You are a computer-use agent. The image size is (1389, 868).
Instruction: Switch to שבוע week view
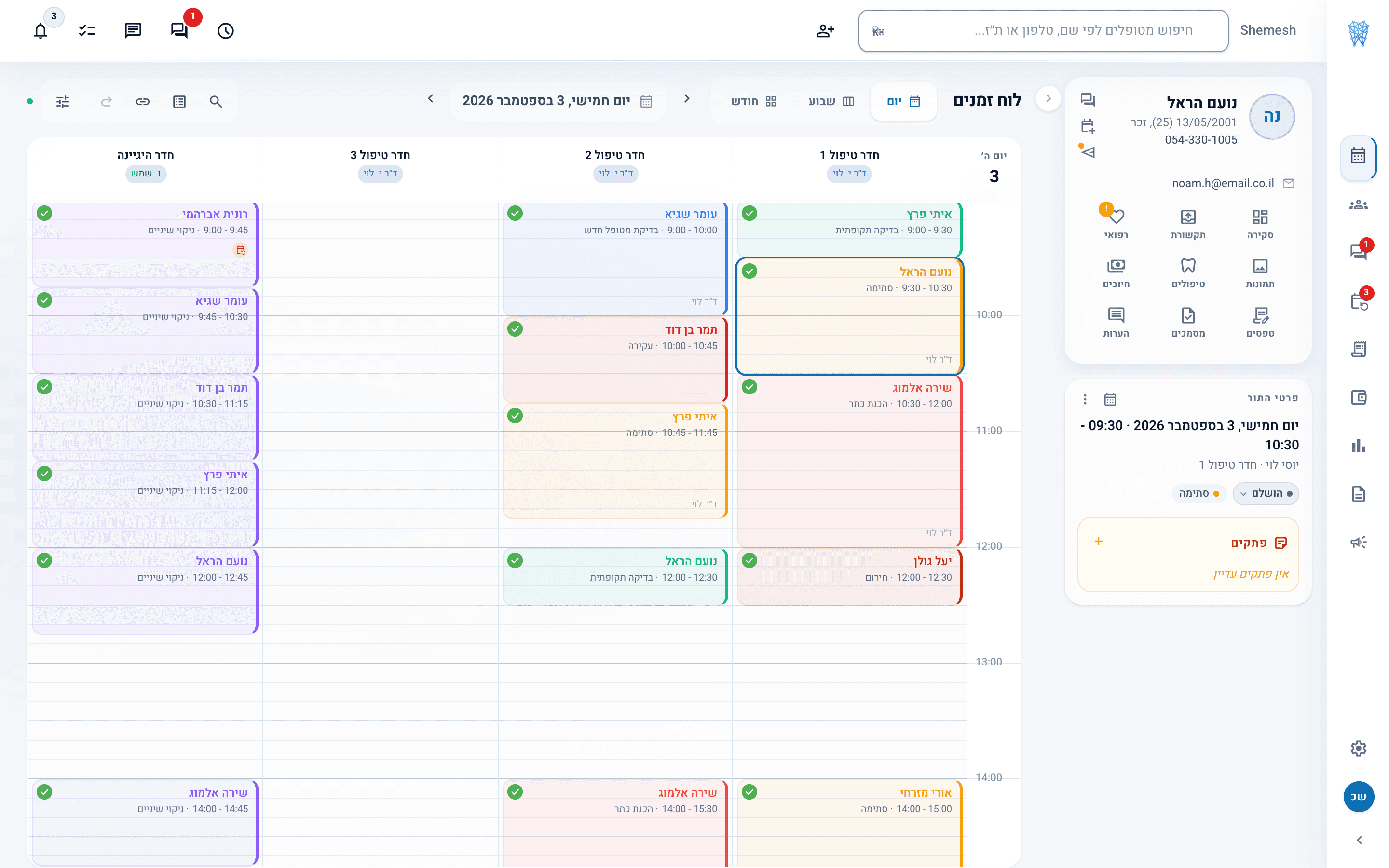pos(831,102)
